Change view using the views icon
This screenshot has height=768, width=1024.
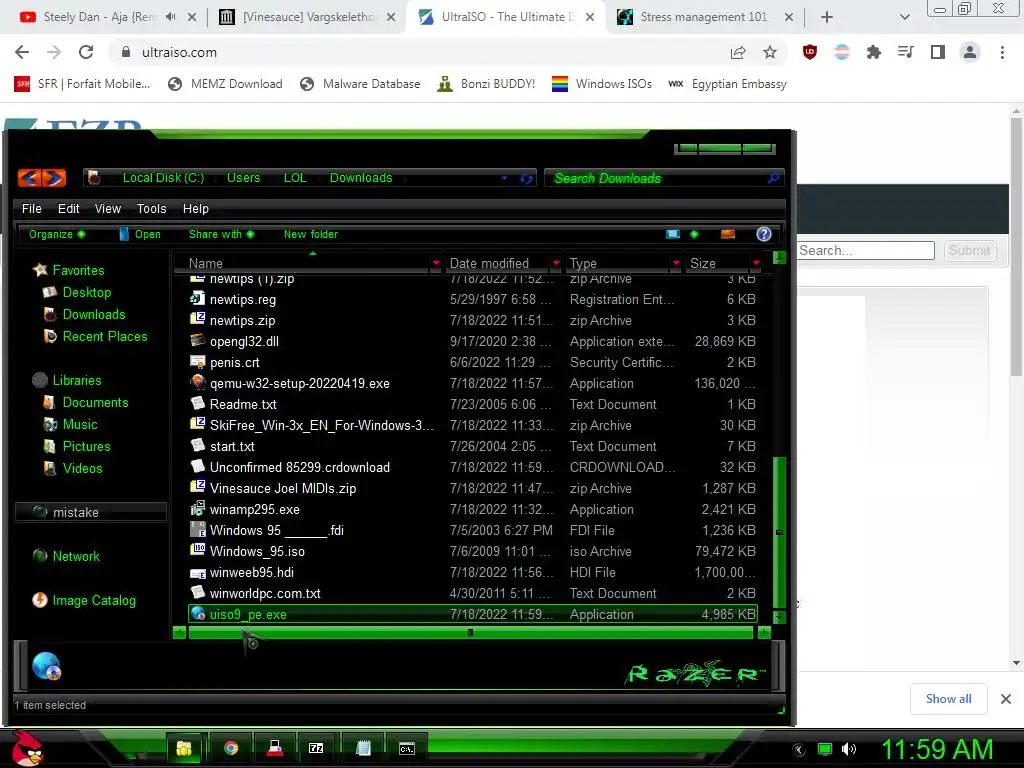tap(673, 234)
